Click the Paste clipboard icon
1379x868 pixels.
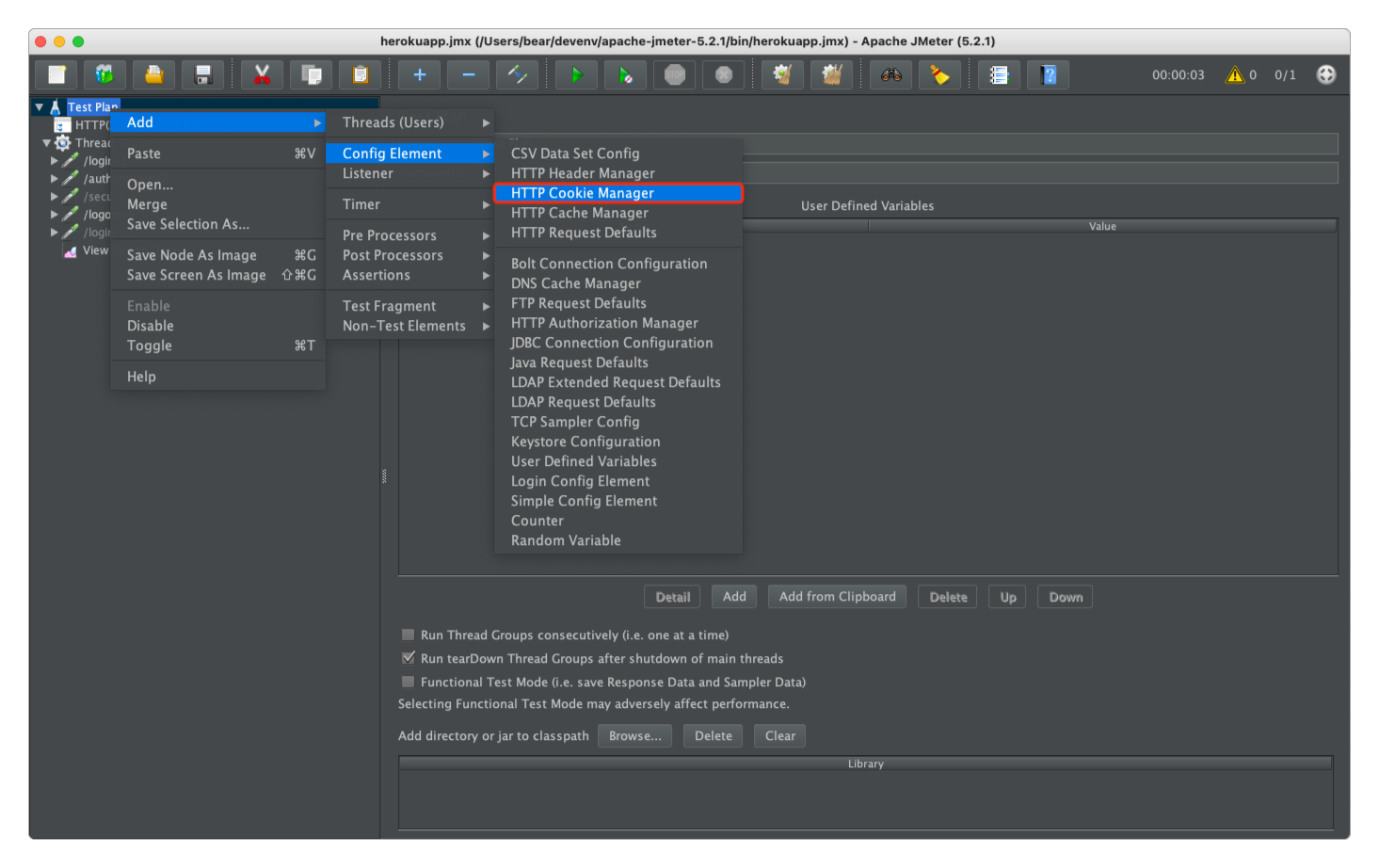tap(360, 74)
